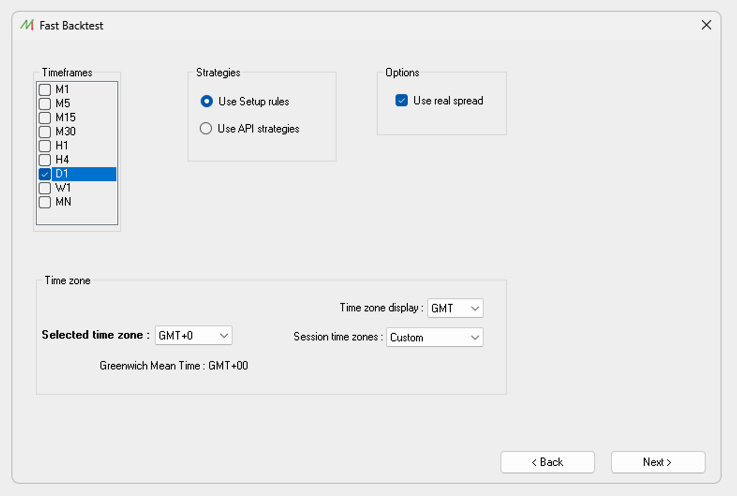737x496 pixels.
Task: Enable the W1 weekly timeframe
Action: (45, 188)
